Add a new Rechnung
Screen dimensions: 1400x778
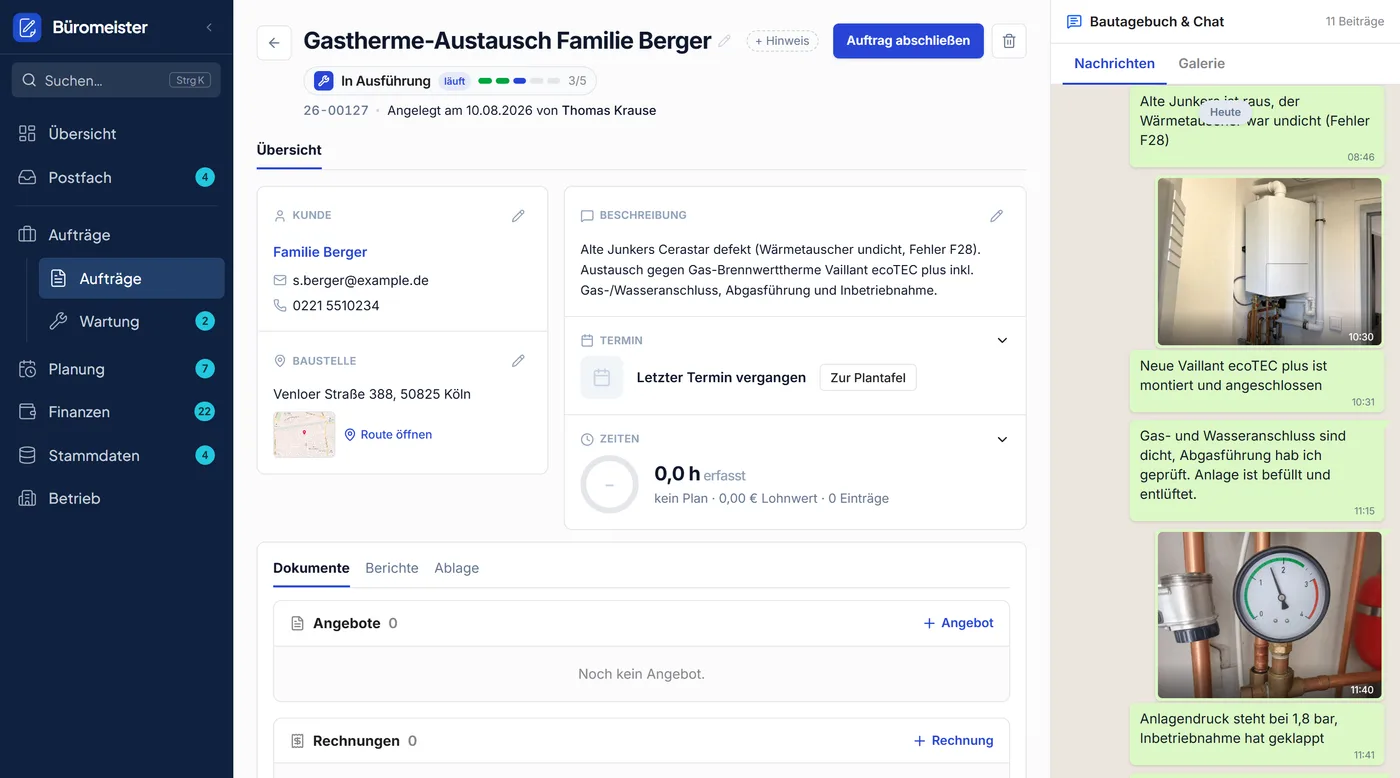(x=953, y=741)
